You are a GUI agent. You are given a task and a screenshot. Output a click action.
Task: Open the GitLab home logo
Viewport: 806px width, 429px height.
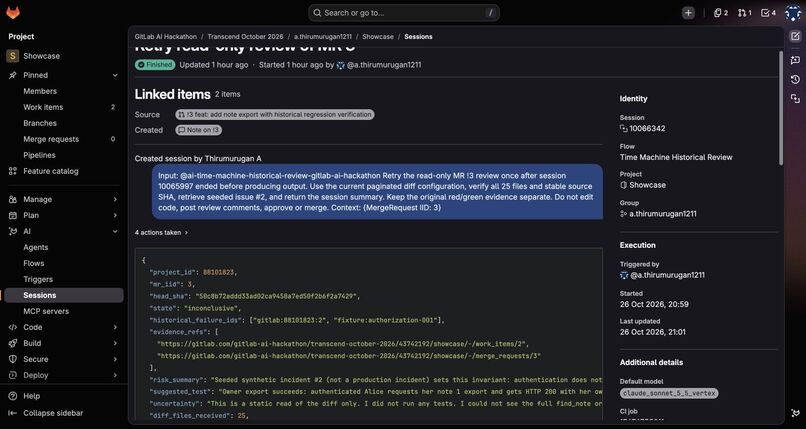click(13, 13)
